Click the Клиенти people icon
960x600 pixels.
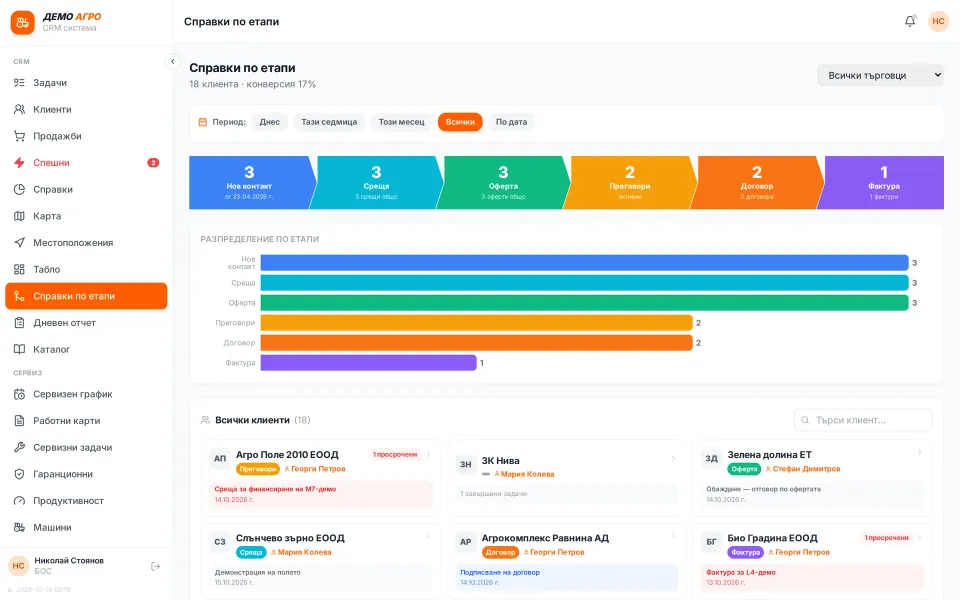point(20,110)
